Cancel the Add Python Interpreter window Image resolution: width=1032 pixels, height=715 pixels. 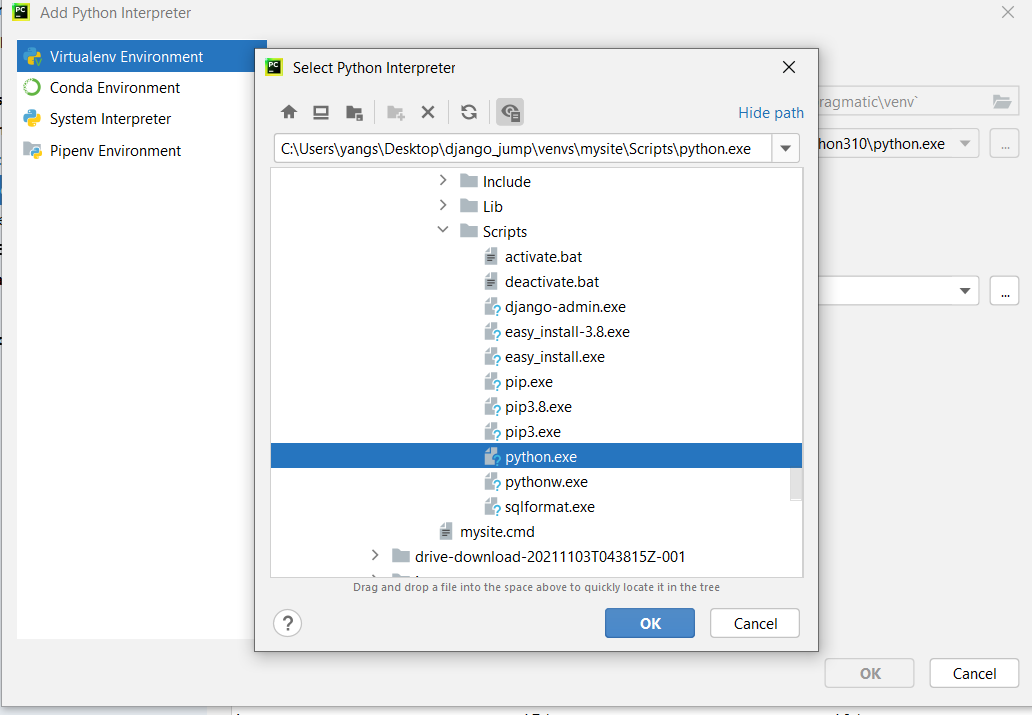pos(974,673)
